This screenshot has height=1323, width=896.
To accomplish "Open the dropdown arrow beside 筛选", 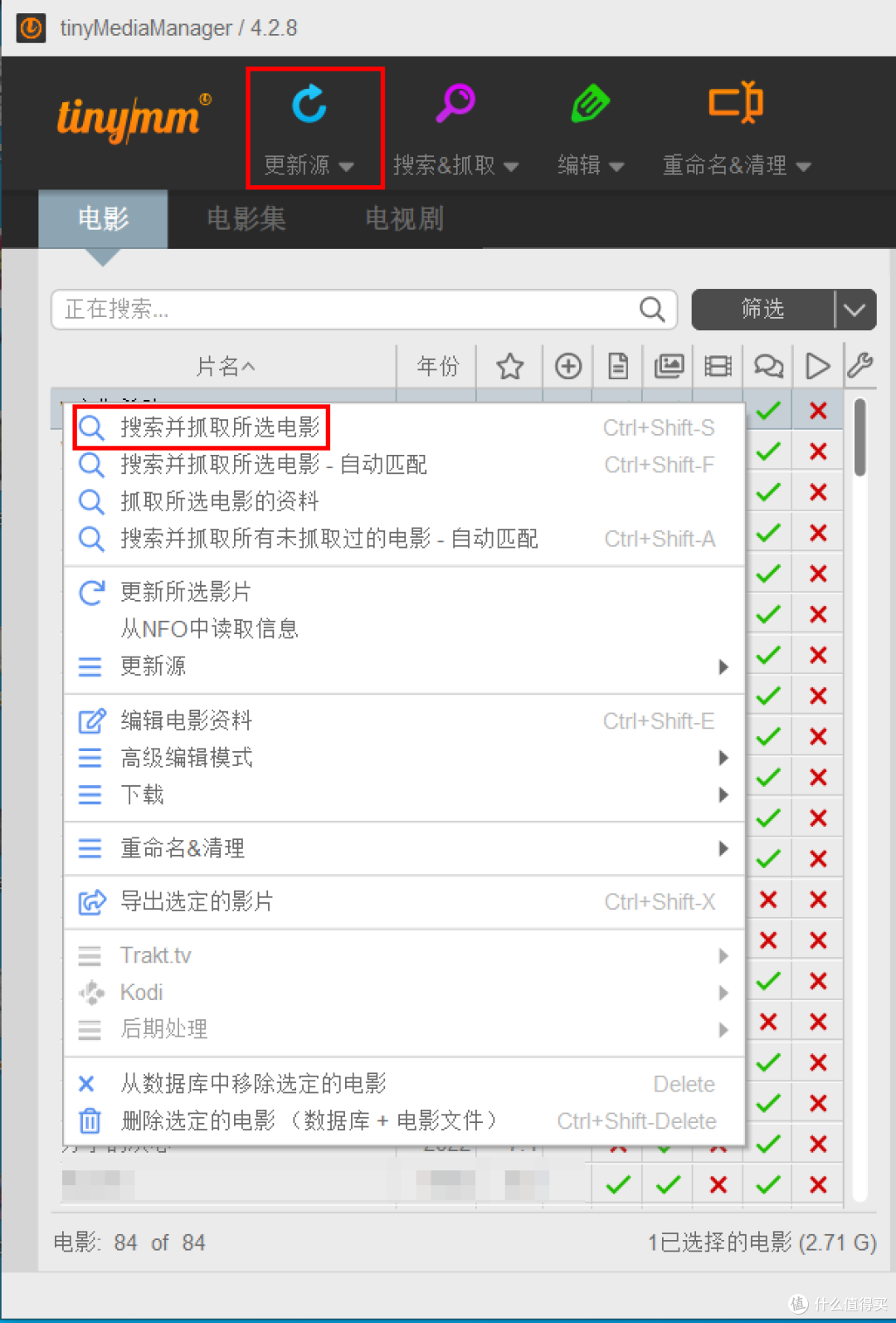I will [855, 310].
